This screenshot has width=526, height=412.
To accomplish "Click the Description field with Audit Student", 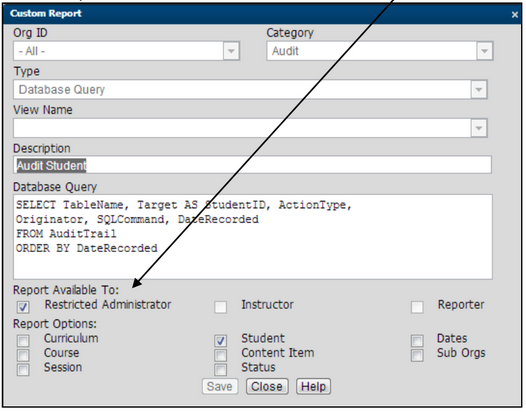I will pos(252,165).
